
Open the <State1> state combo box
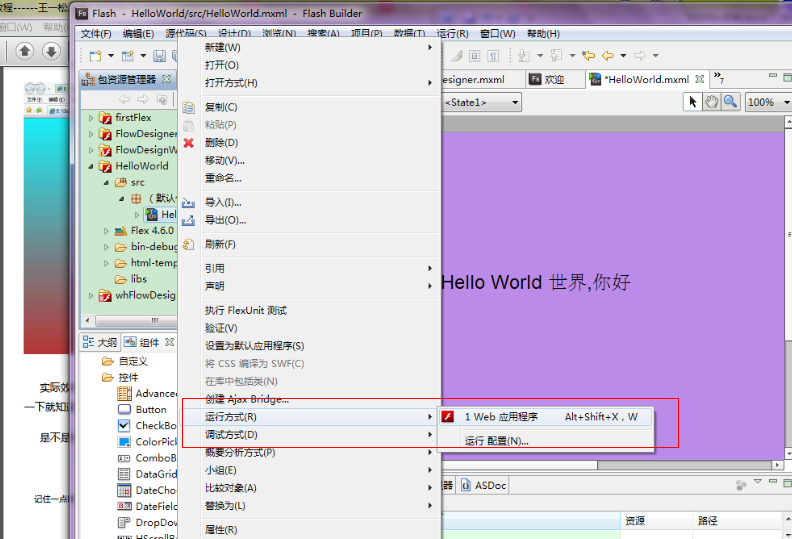click(x=481, y=103)
